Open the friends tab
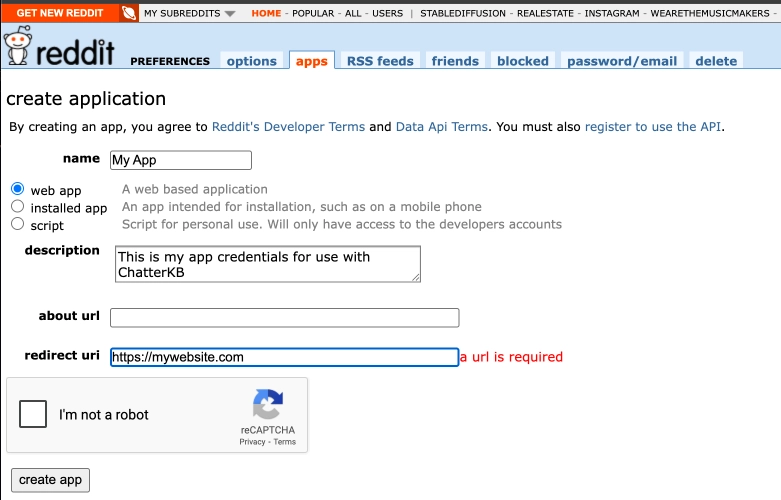Screen dimensions: 781x500 tap(455, 61)
